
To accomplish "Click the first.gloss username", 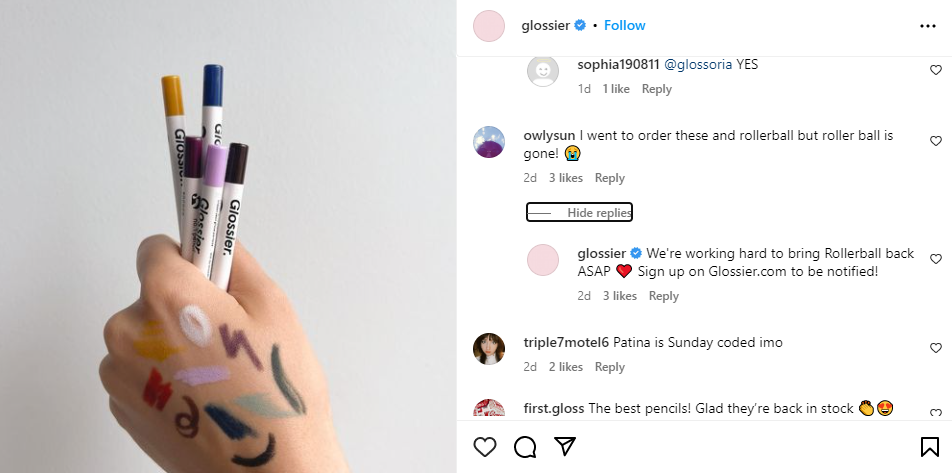I will click(x=553, y=408).
